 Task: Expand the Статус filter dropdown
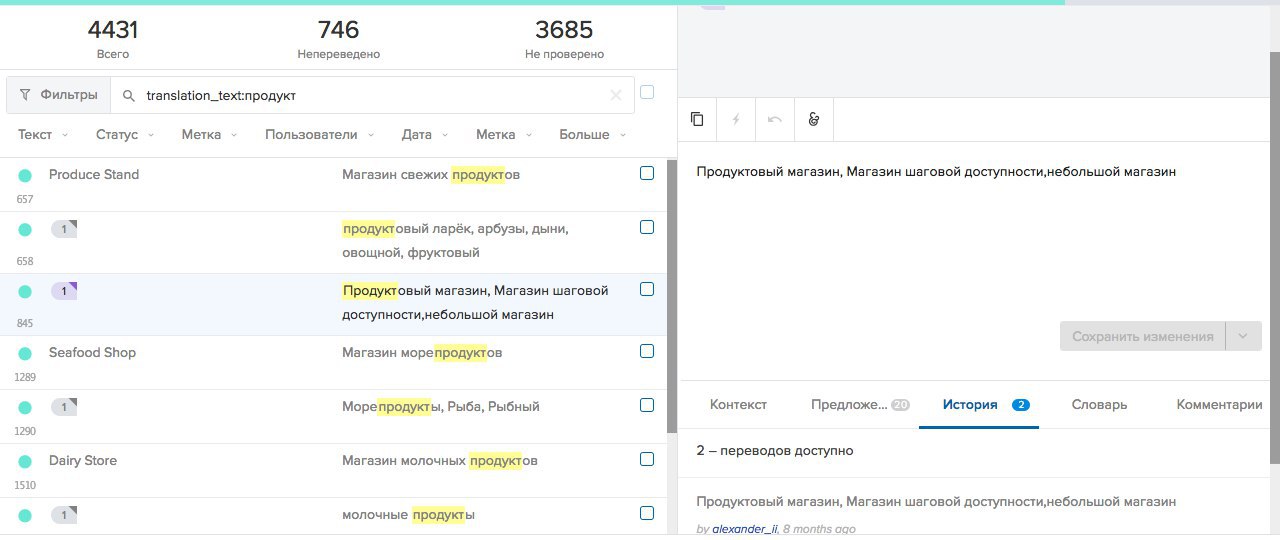125,134
